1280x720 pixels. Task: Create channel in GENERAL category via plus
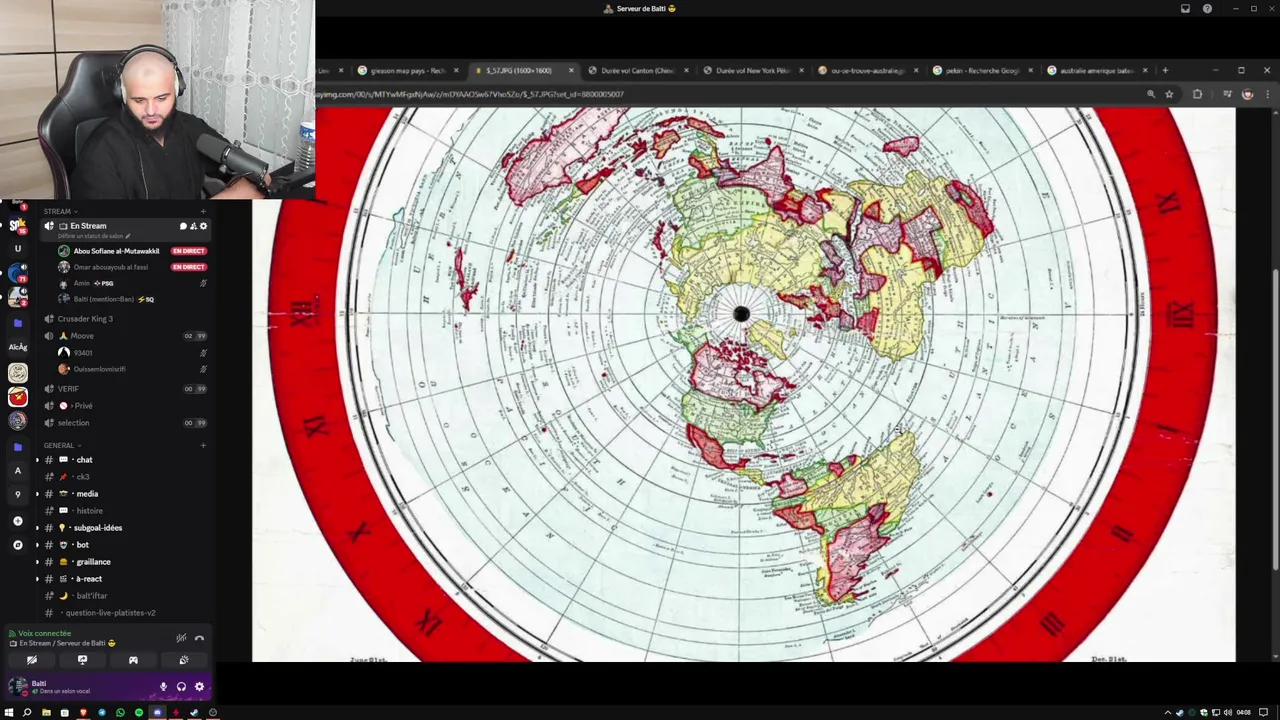tap(203, 445)
